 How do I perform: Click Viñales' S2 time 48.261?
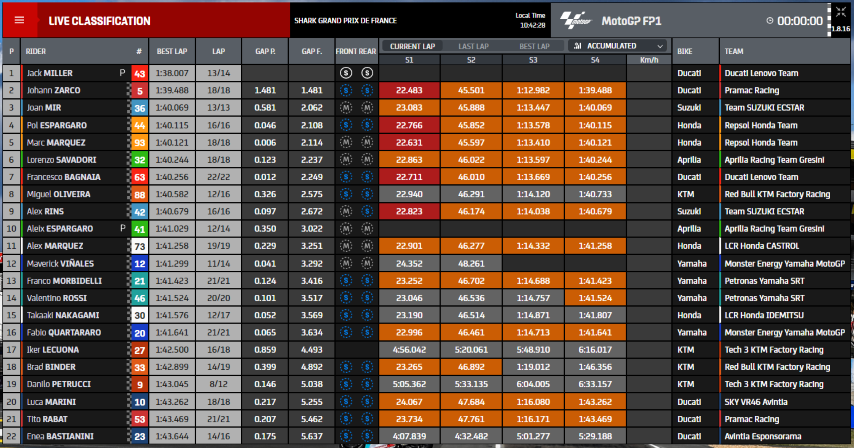click(471, 263)
